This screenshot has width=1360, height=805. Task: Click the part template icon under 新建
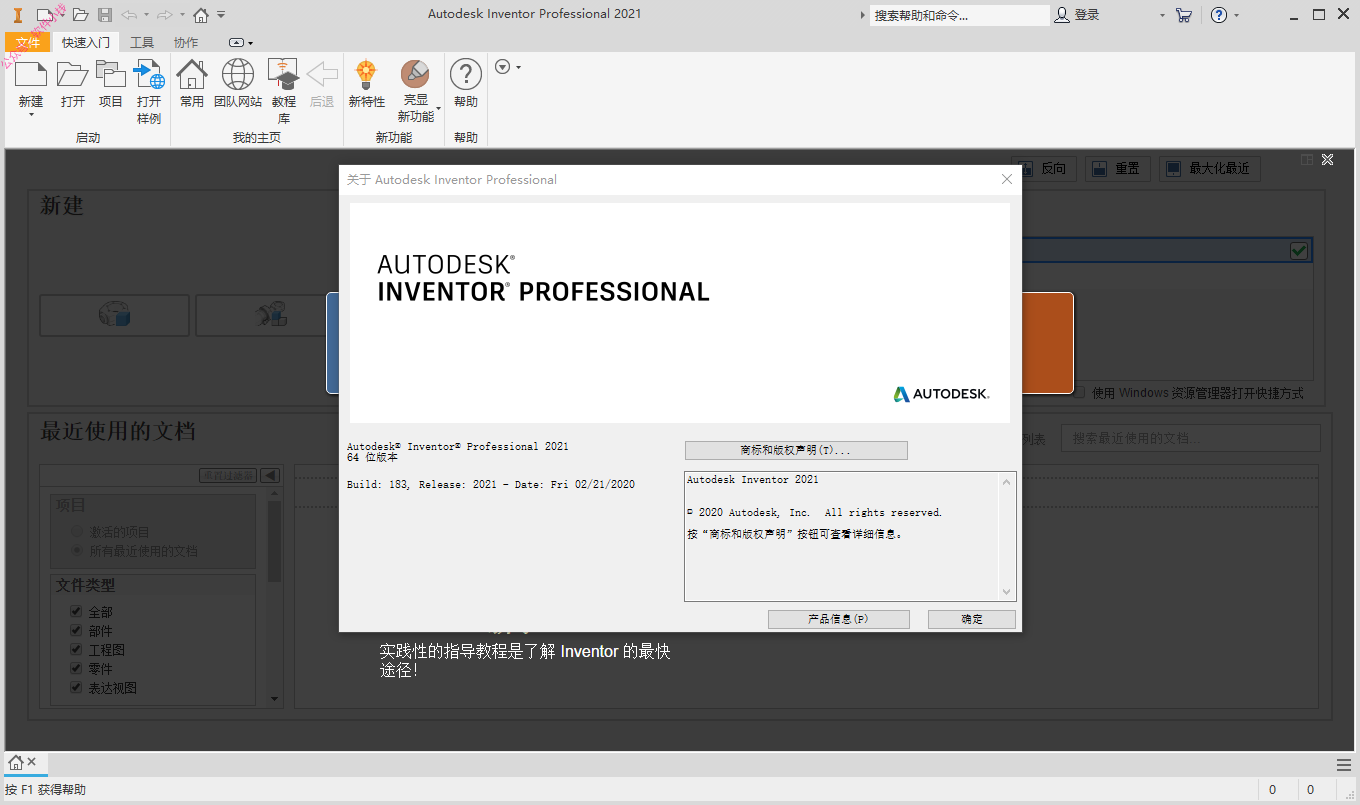[115, 315]
